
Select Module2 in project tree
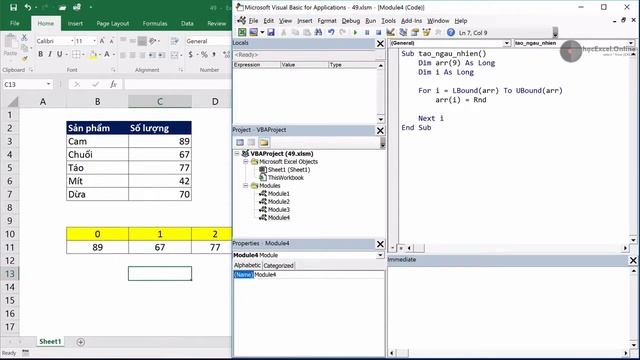coord(278,202)
